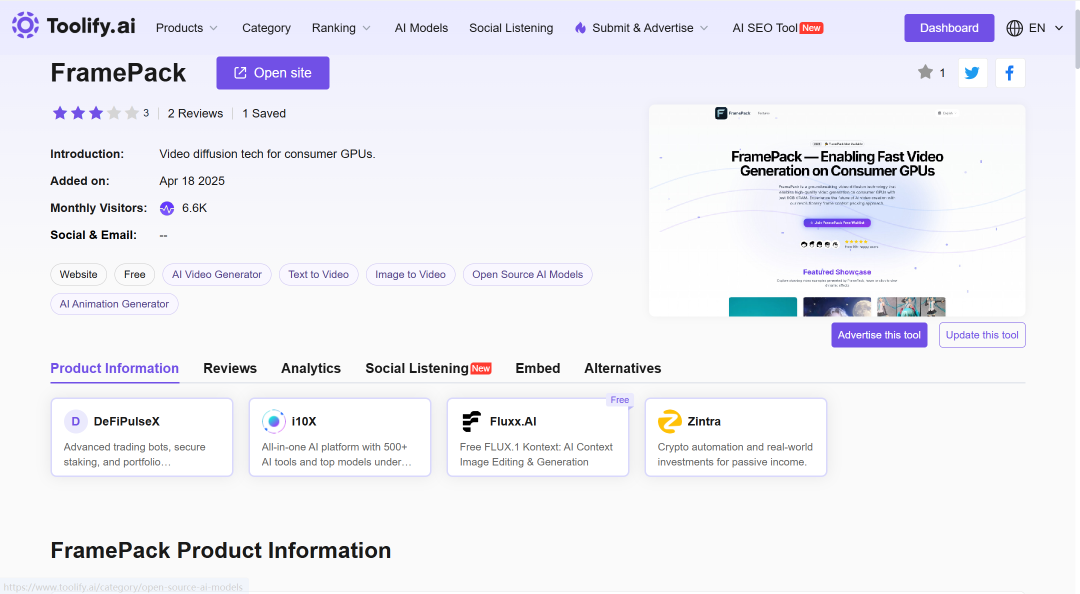Open the i10X ad card
Viewport: 1080px width, 594px height.
pyautogui.click(x=340, y=437)
